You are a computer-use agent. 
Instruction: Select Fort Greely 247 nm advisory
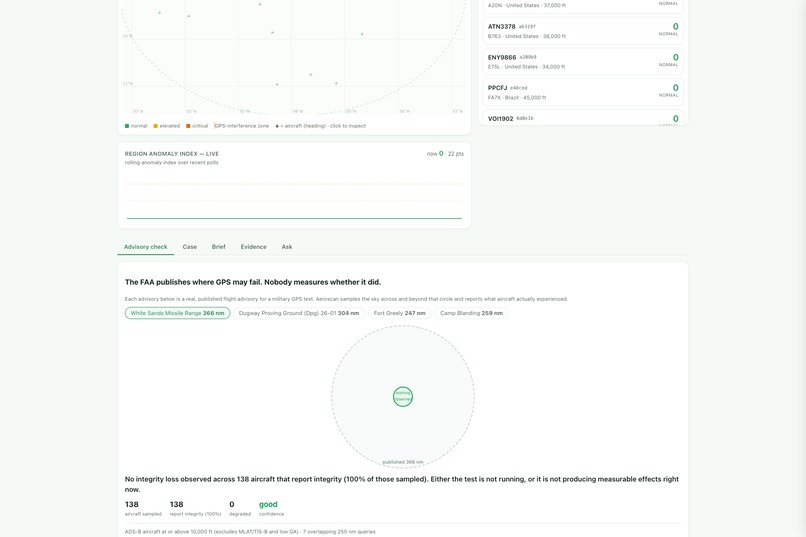tap(399, 313)
